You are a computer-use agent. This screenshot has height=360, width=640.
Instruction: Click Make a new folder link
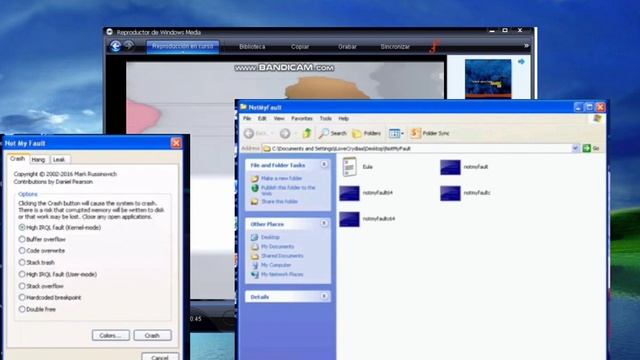point(281,178)
